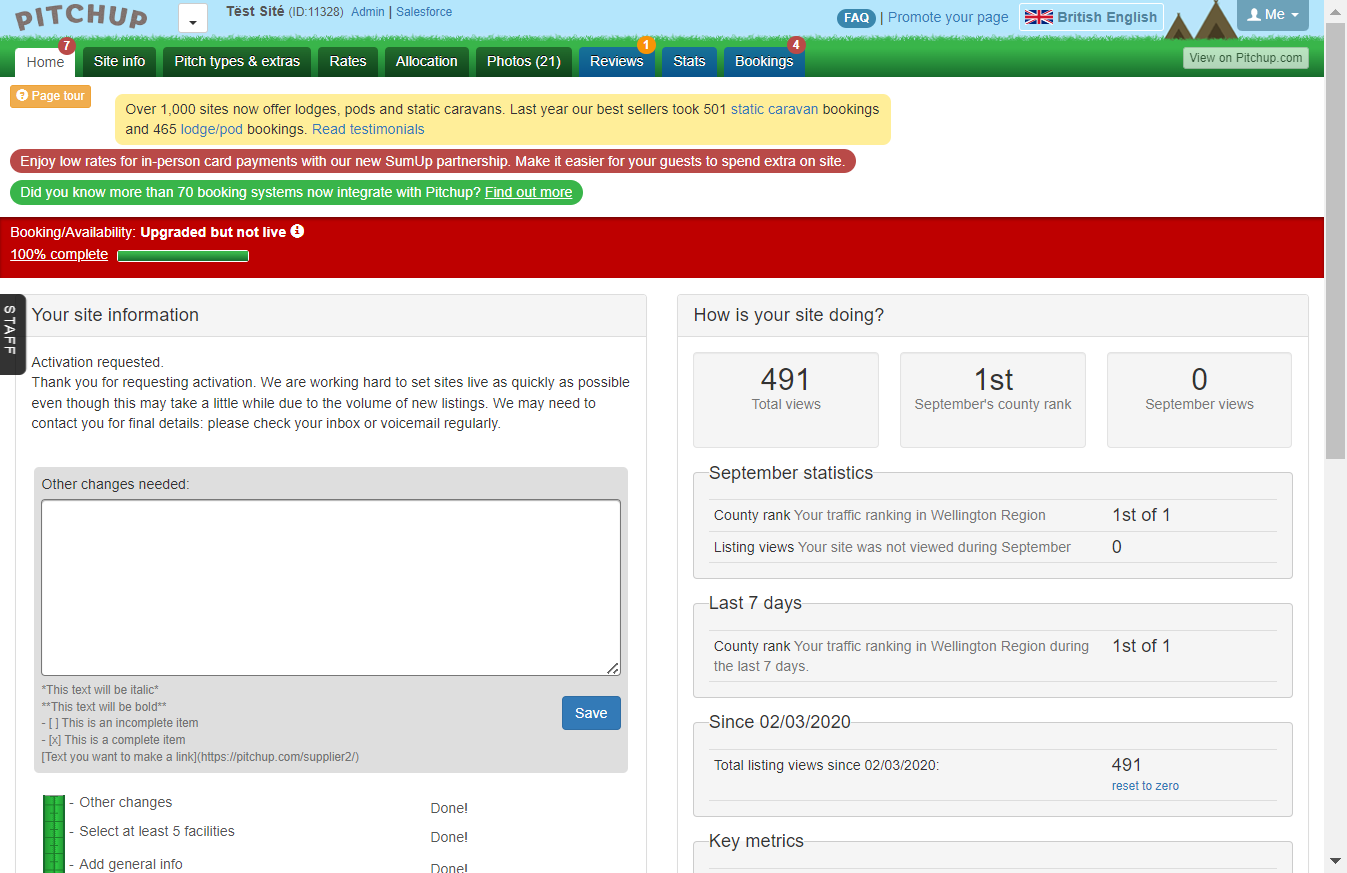Switch to the Home tab
The image size is (1347, 873).
pos(45,62)
